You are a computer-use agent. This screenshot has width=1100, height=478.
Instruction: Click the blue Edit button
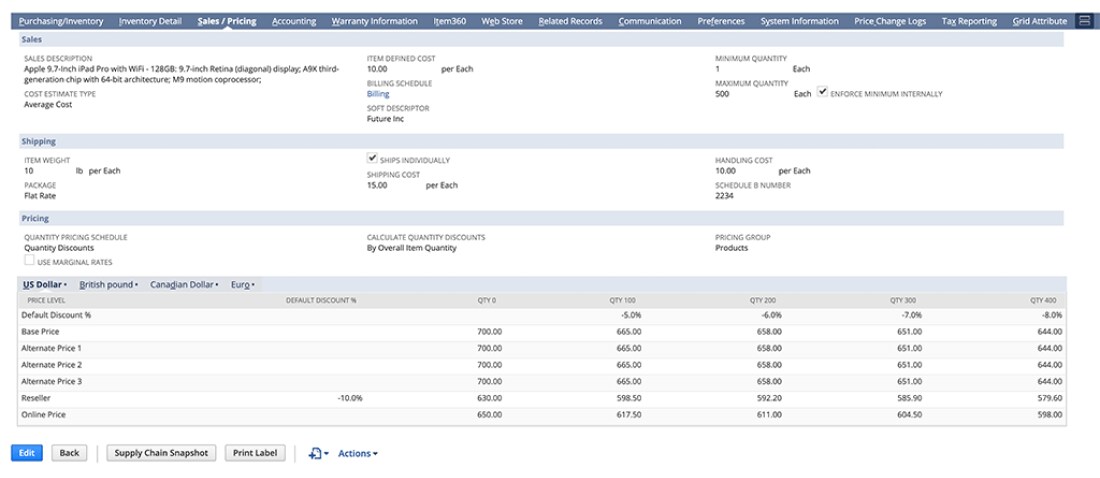[27, 453]
